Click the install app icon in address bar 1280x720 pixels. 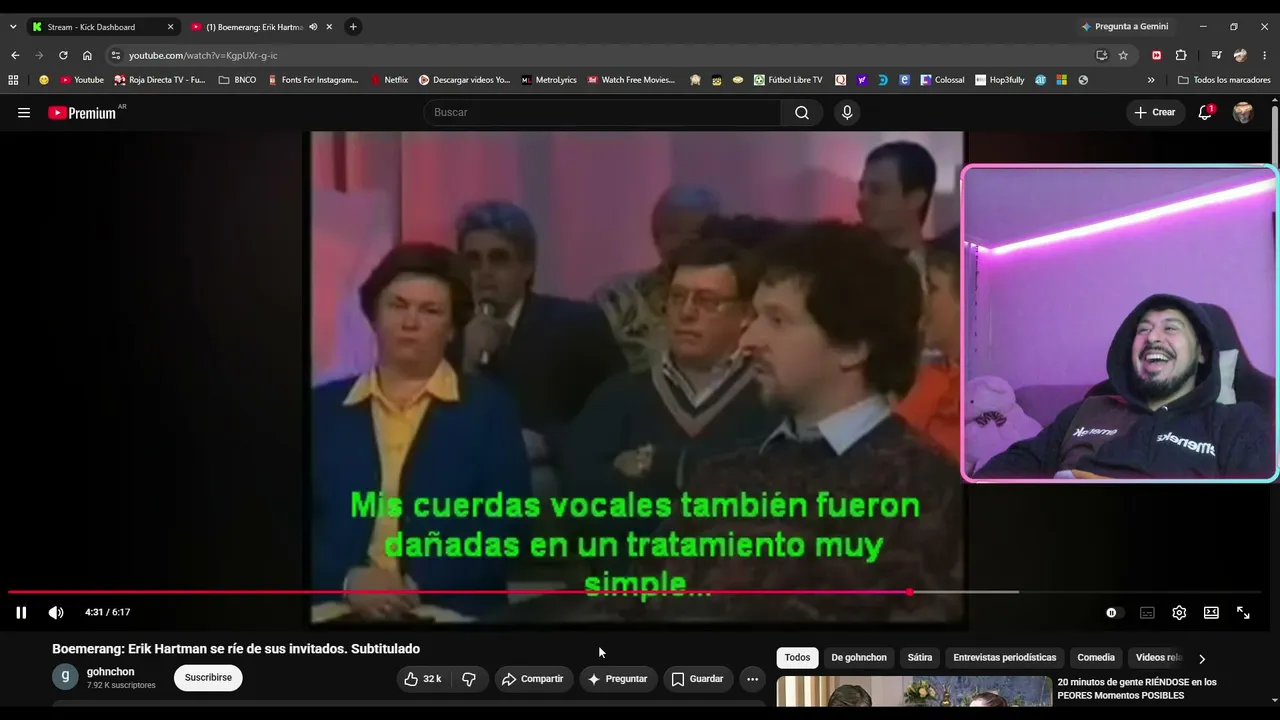point(1101,55)
